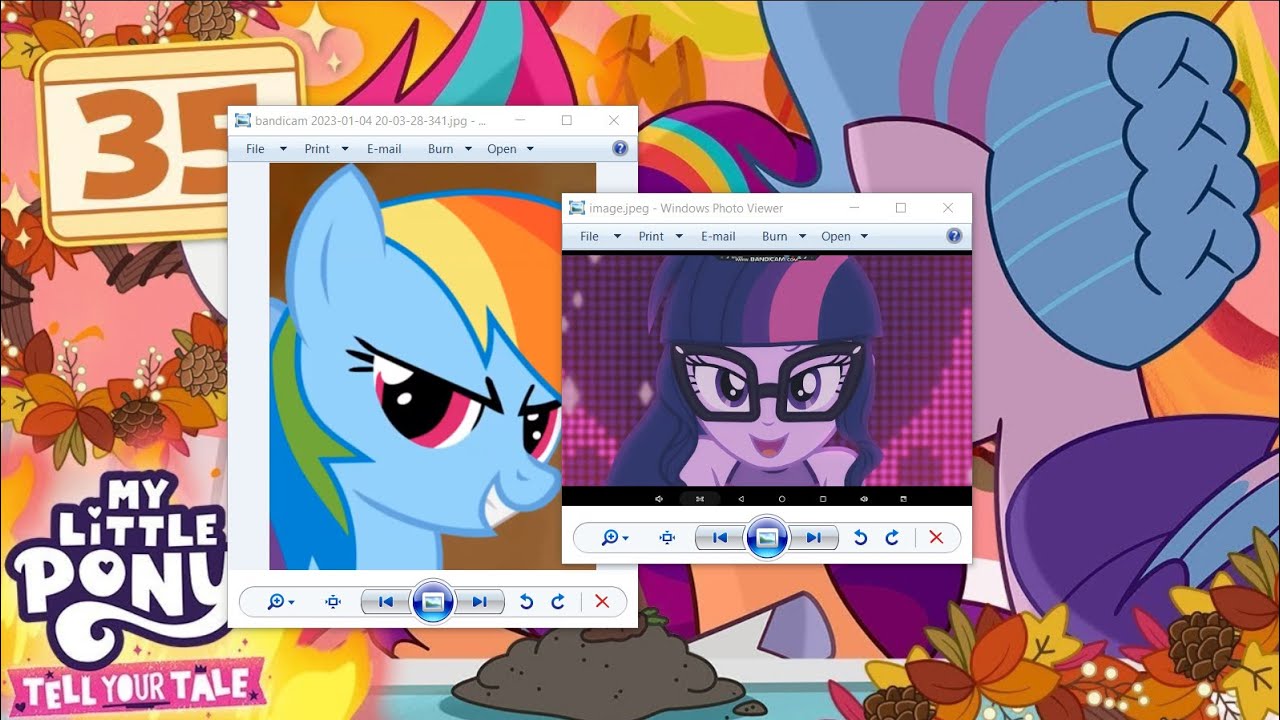The height and width of the screenshot is (720, 1280).
Task: Click bandicam window title bar photo icon
Action: [x=243, y=120]
